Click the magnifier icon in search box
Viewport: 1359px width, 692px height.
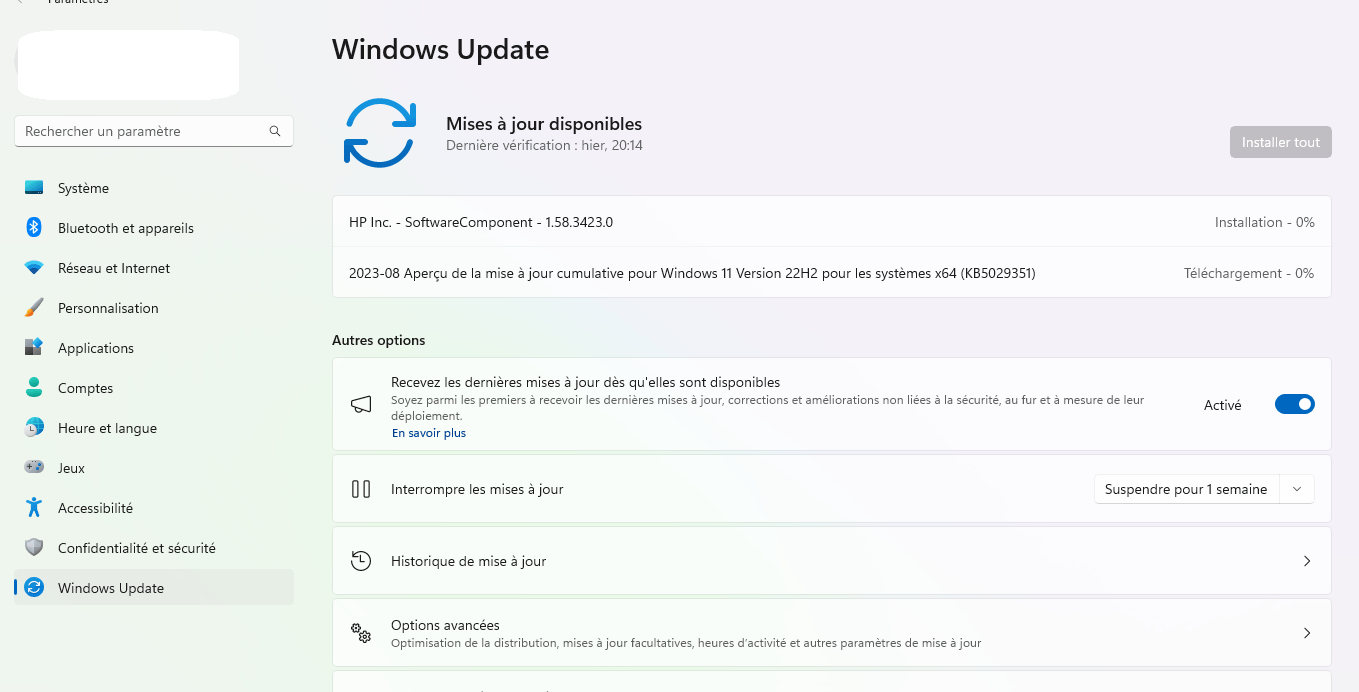275,131
